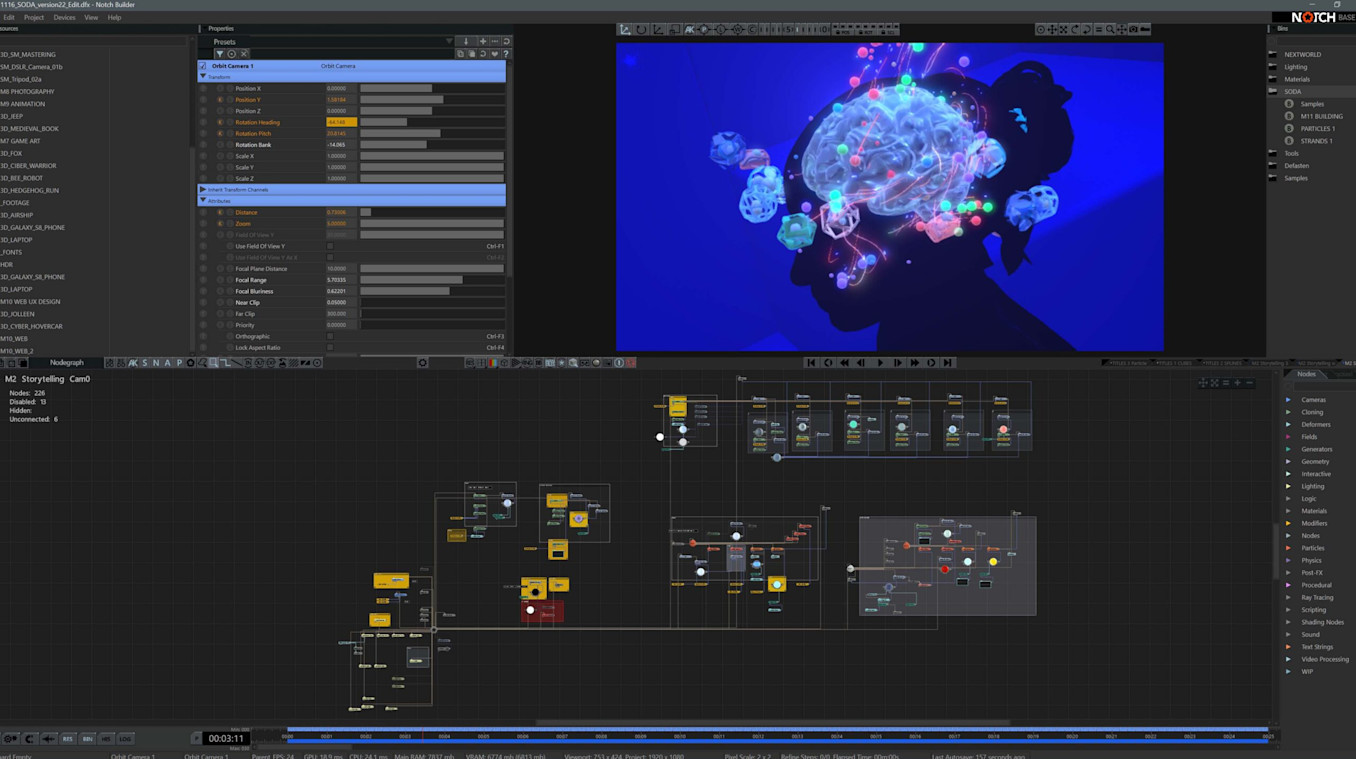Image resolution: width=1356 pixels, height=759 pixels.
Task: Open the Devices menu
Action: [64, 17]
